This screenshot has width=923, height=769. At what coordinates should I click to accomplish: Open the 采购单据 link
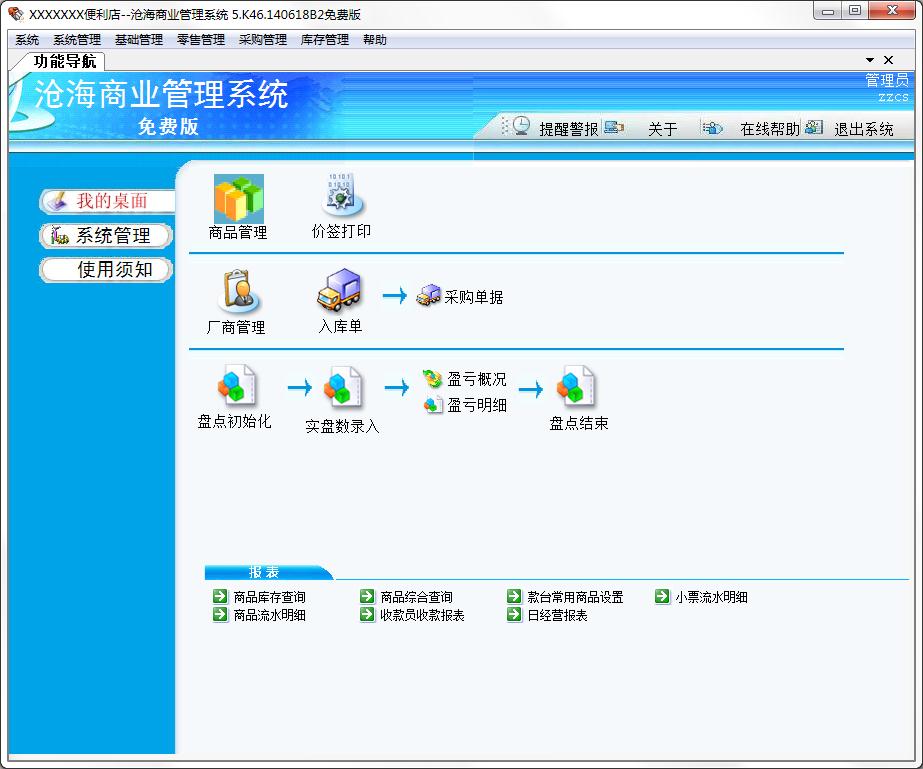[474, 297]
